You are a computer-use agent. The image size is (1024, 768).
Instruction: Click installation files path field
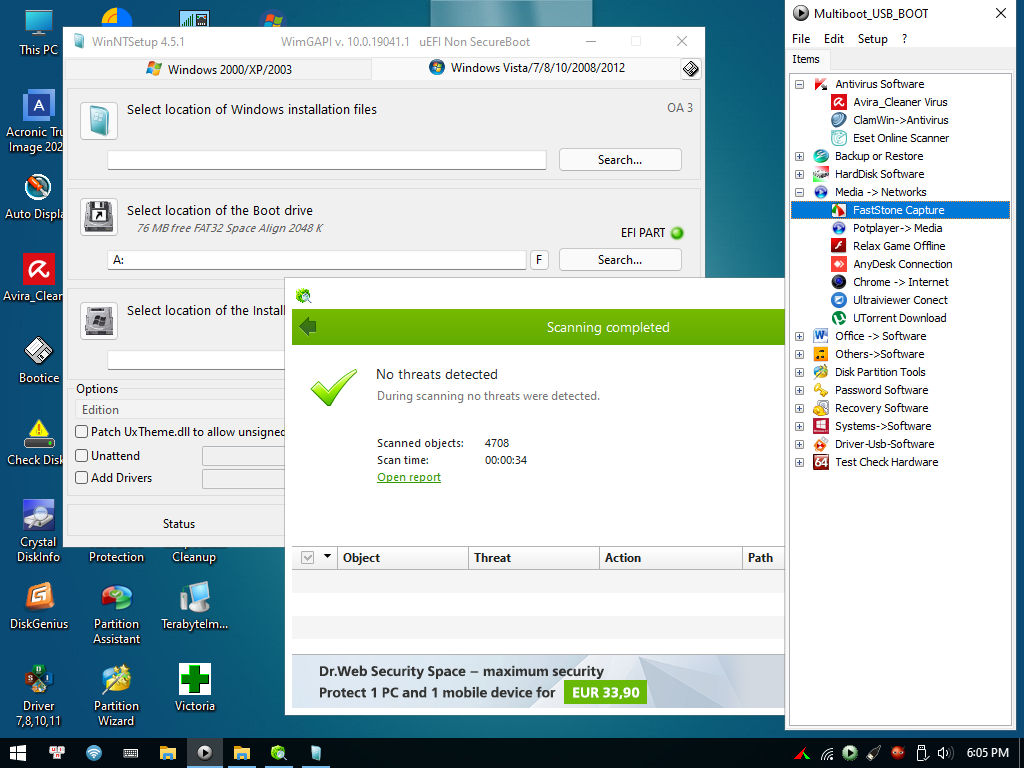coord(327,160)
